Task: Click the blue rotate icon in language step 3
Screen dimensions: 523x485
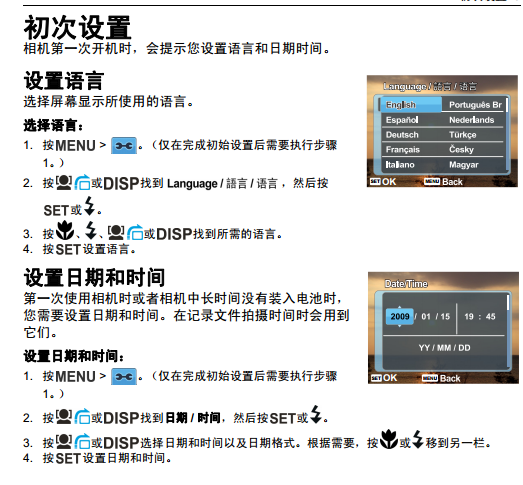Action: tap(135, 232)
